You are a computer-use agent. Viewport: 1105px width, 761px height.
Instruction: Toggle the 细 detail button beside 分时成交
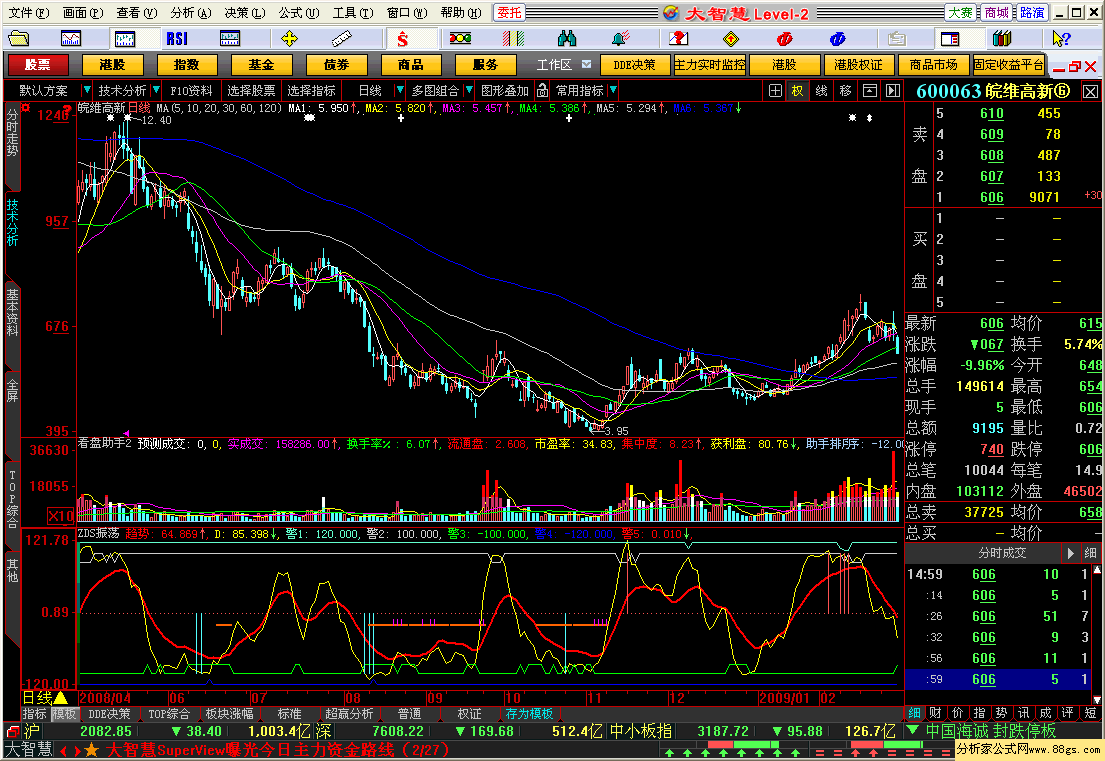click(x=1090, y=553)
